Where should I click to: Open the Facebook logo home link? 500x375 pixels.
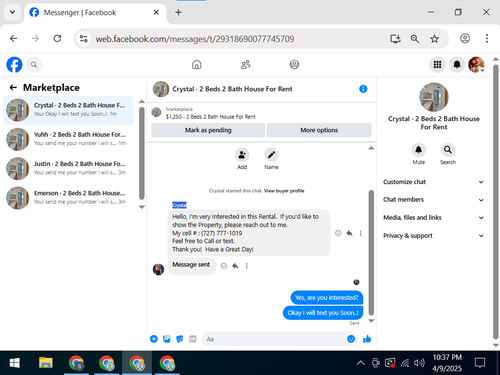(x=14, y=64)
